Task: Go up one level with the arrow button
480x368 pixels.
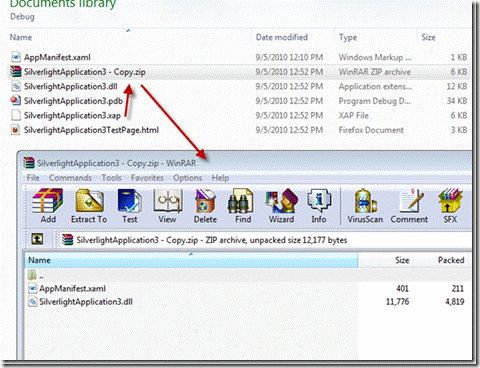Action: coord(37,239)
